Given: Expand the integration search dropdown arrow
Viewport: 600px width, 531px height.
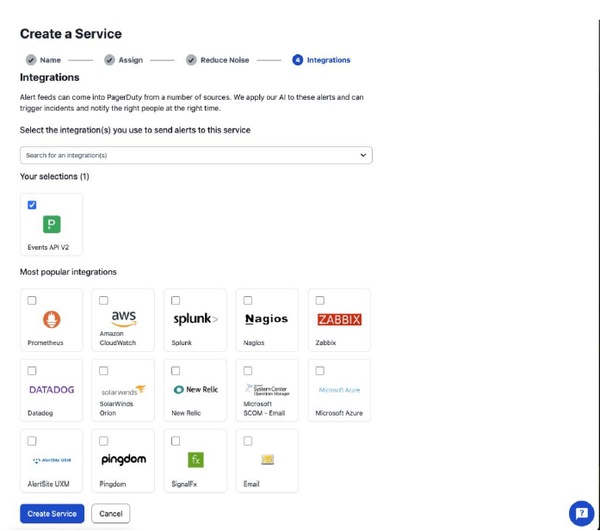Looking at the screenshot, I should point(363,155).
